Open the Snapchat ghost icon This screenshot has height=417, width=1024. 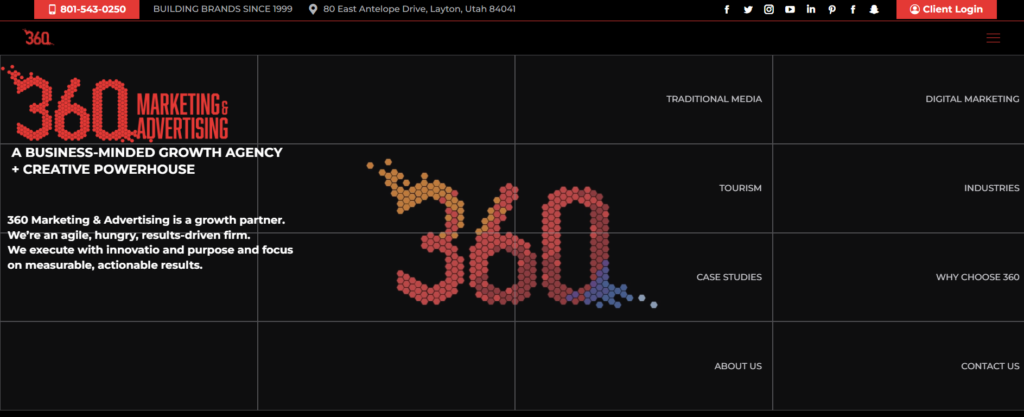(x=874, y=9)
